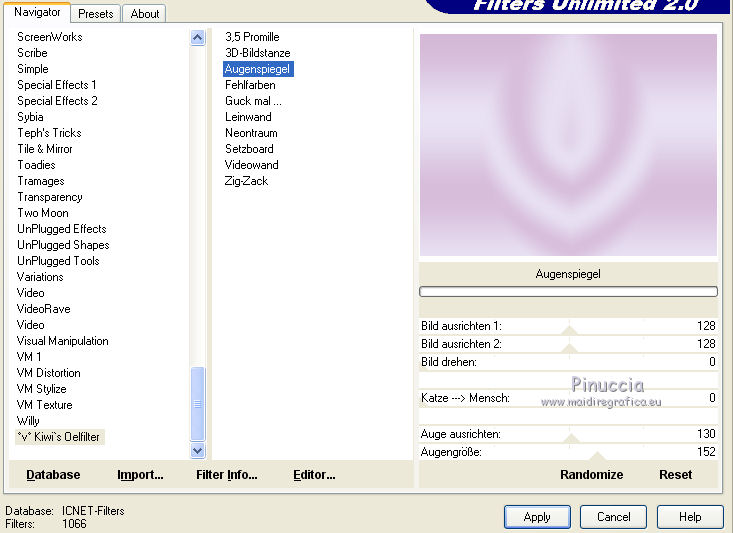
Task: Select the Scribe category
Action: pyautogui.click(x=32, y=53)
